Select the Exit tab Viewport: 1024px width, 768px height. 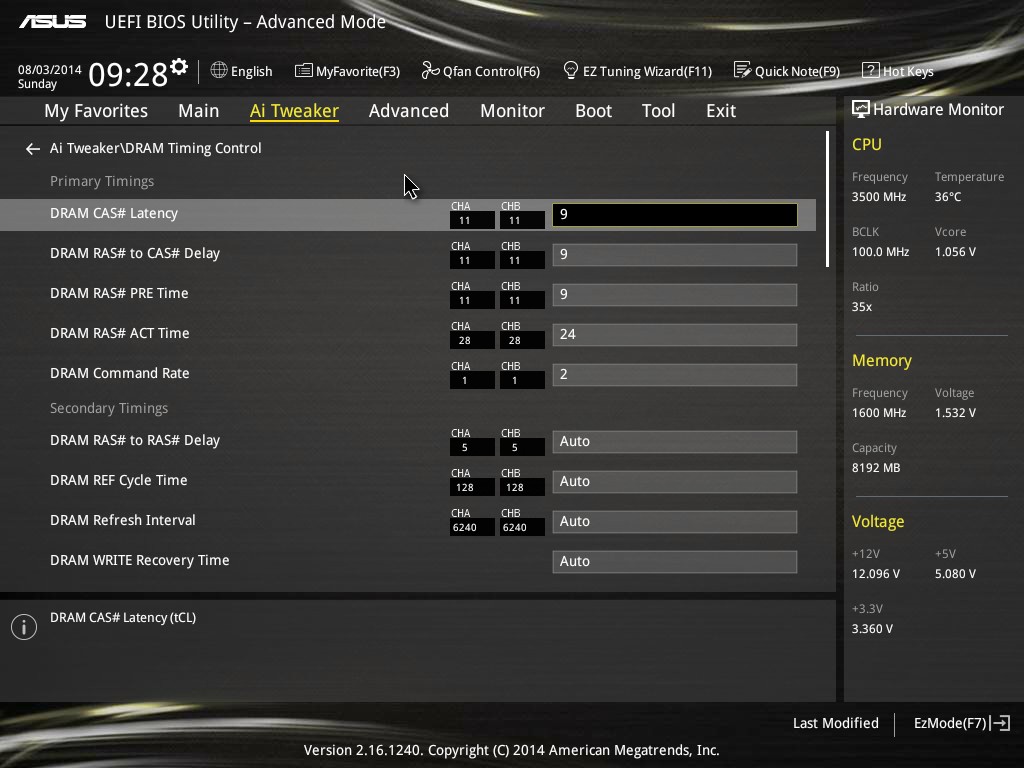721,111
